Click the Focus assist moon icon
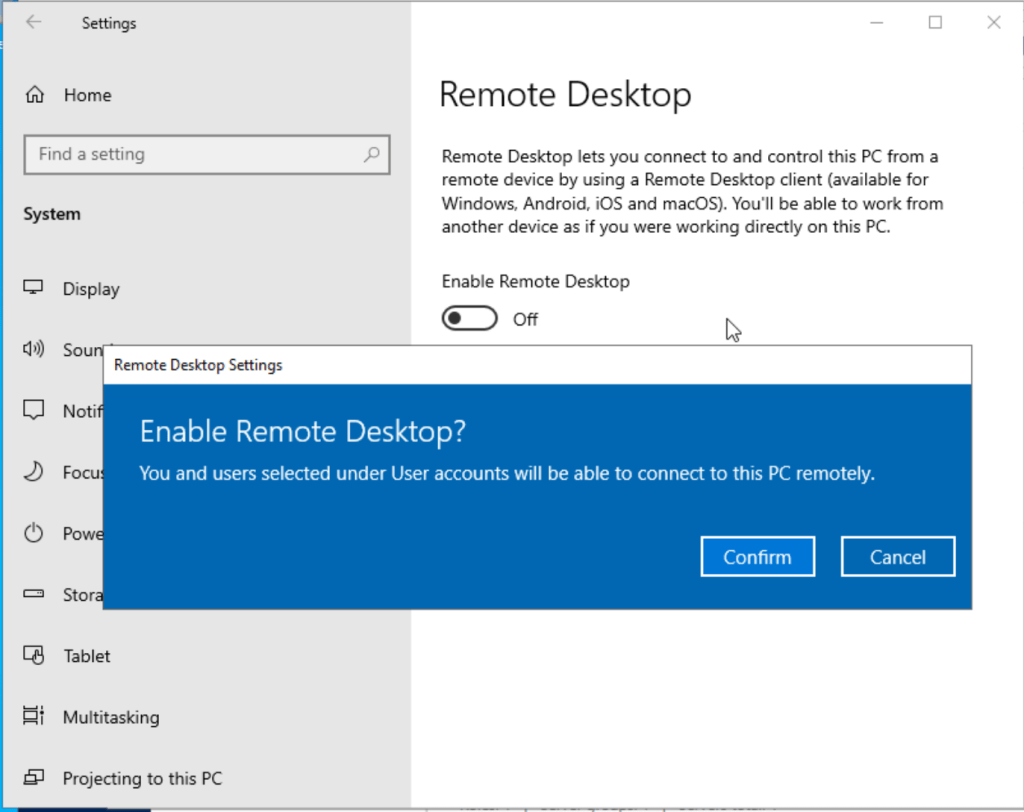Image resolution: width=1024 pixels, height=812 pixels. [x=35, y=472]
